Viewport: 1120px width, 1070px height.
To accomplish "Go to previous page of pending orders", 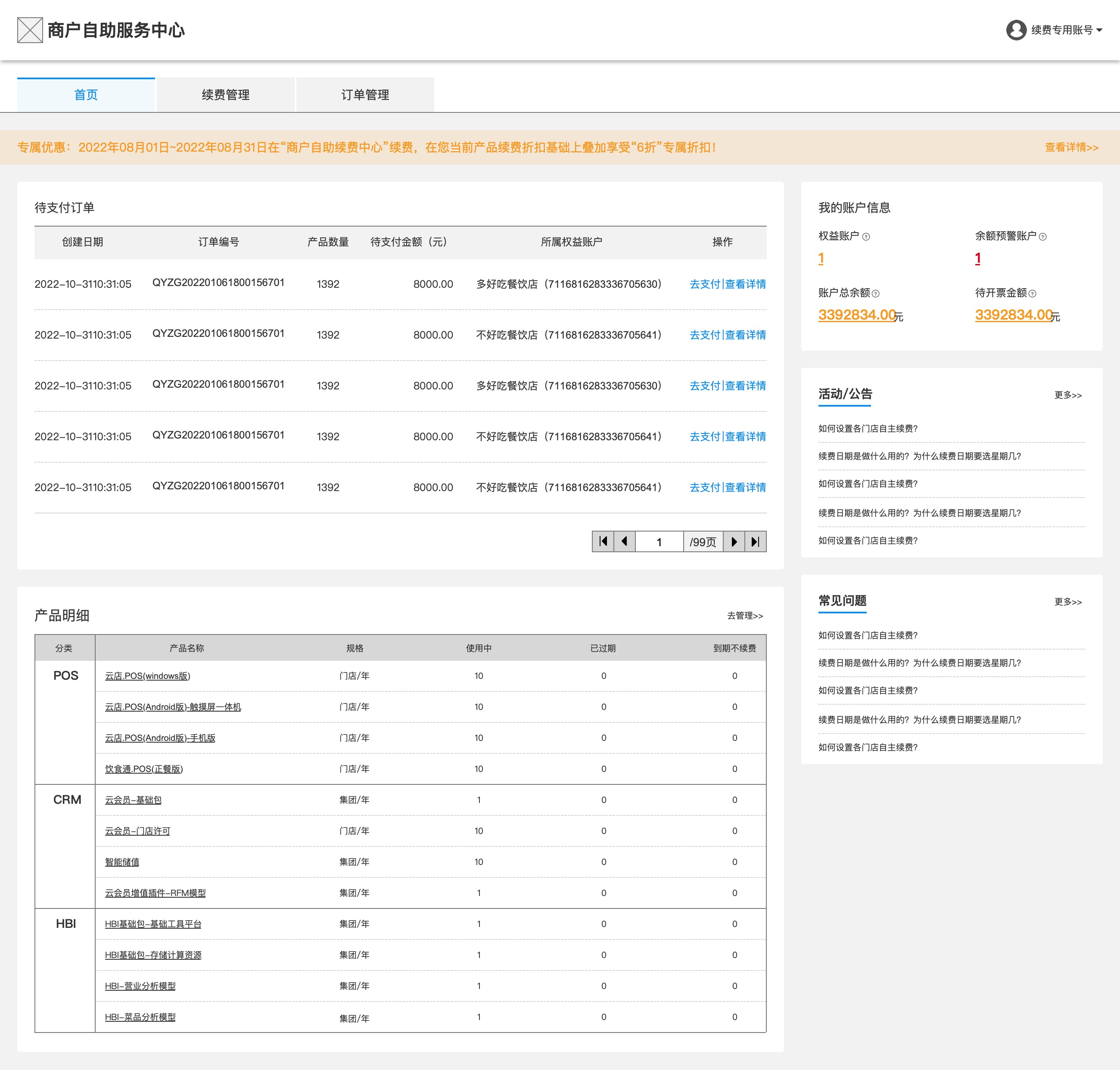I will (x=625, y=541).
